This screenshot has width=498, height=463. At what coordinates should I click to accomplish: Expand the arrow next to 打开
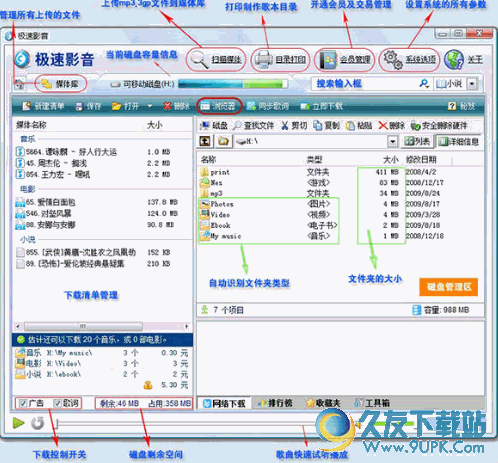150,106
